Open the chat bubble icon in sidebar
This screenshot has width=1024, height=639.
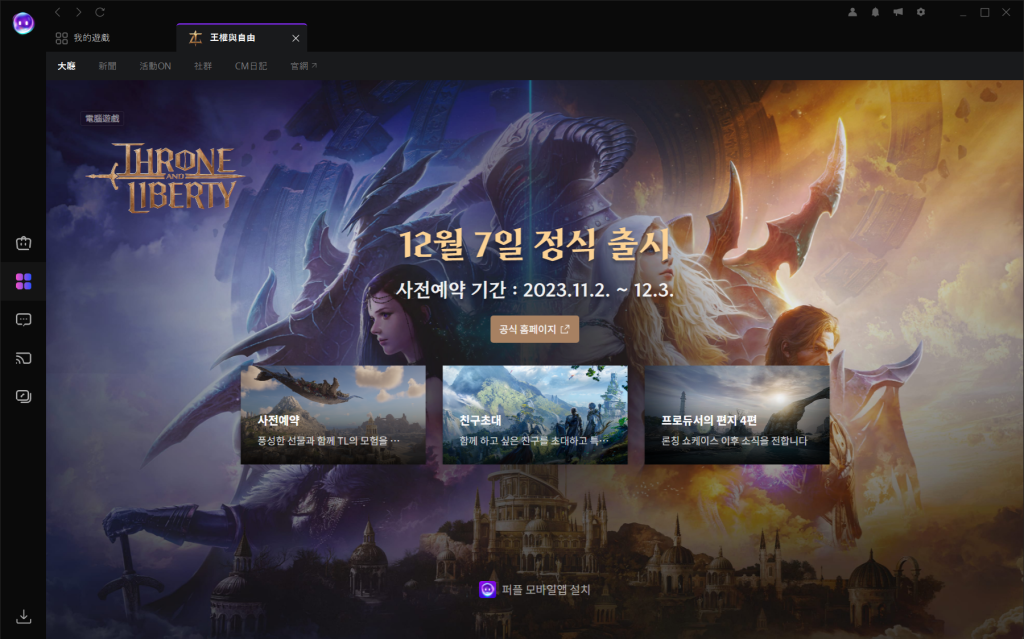23,320
